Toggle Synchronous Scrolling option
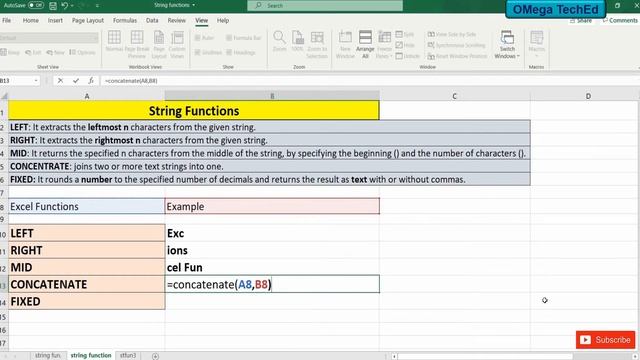The image size is (640, 360). click(x=456, y=45)
